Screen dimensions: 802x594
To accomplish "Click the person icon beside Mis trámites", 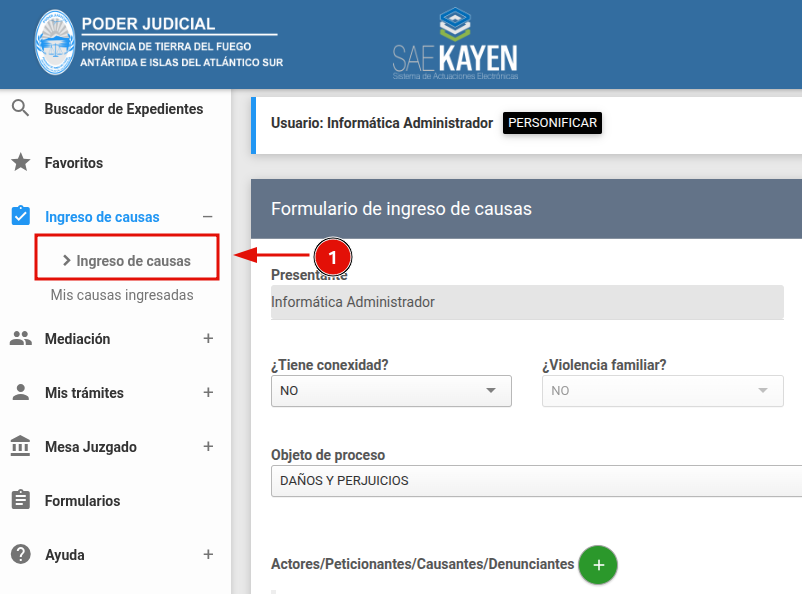I will click(20, 392).
